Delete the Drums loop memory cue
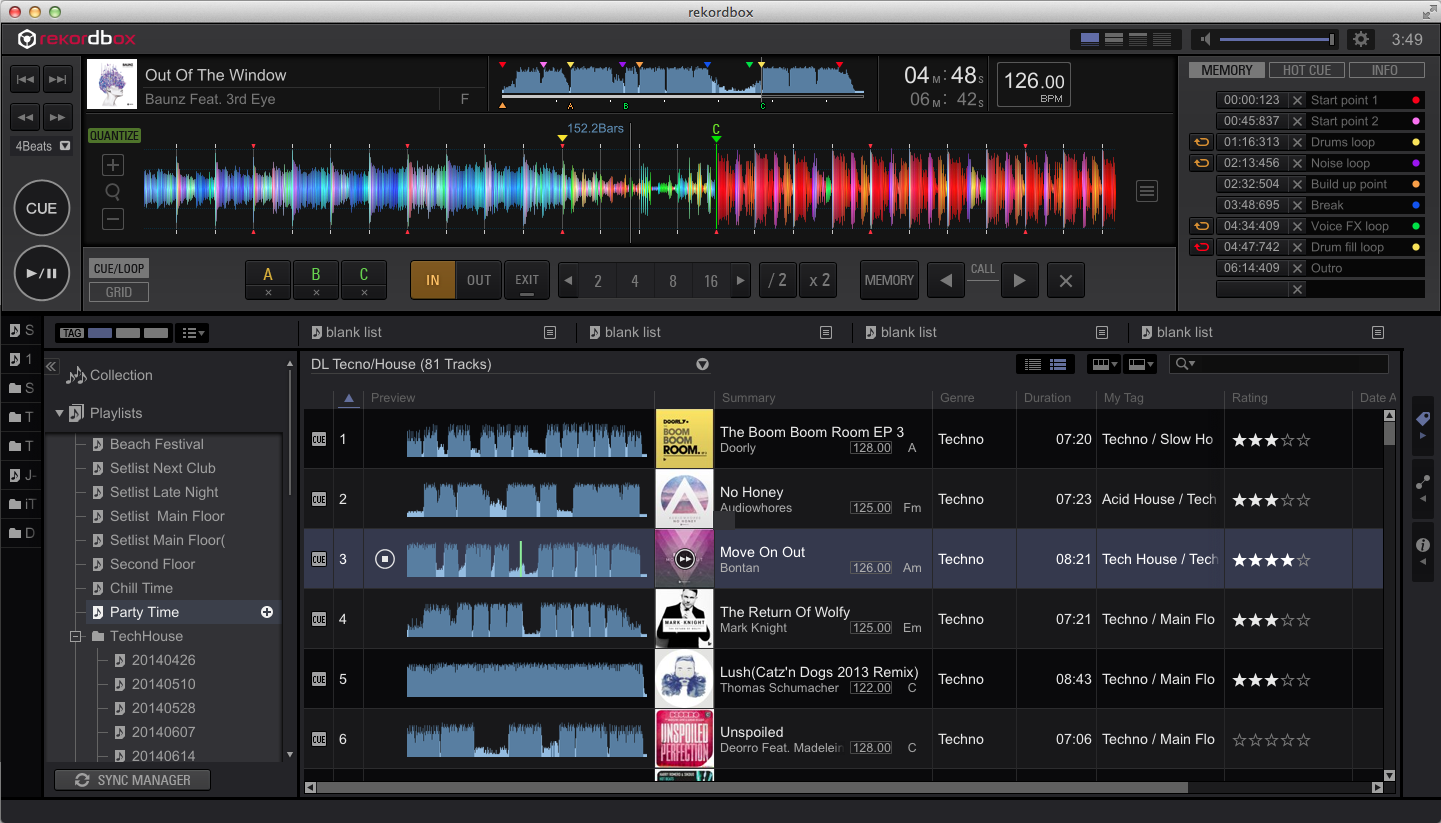Image resolution: width=1441 pixels, height=823 pixels. coord(1297,142)
